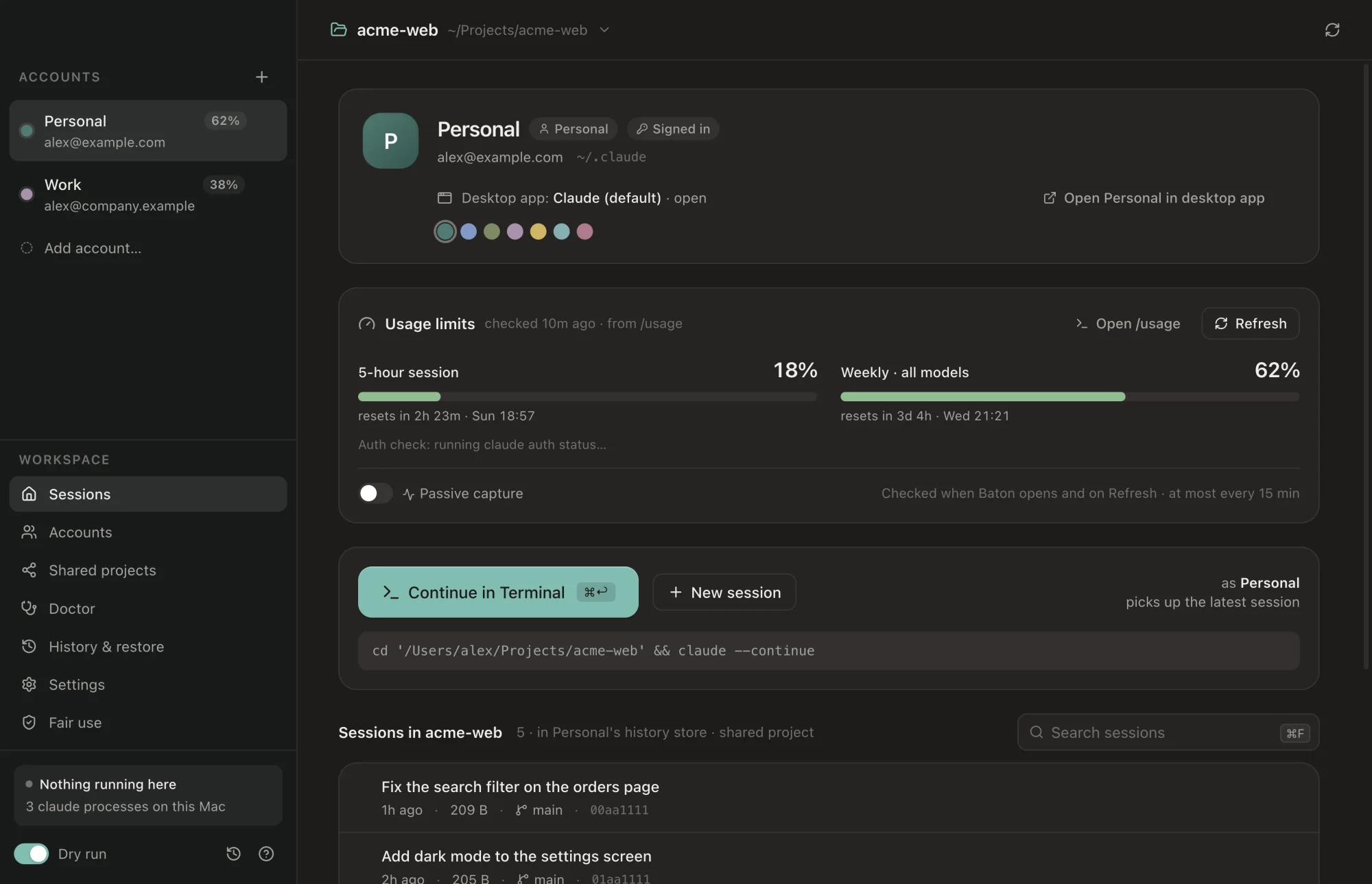
Task: Open Fair use page
Action: pos(148,723)
